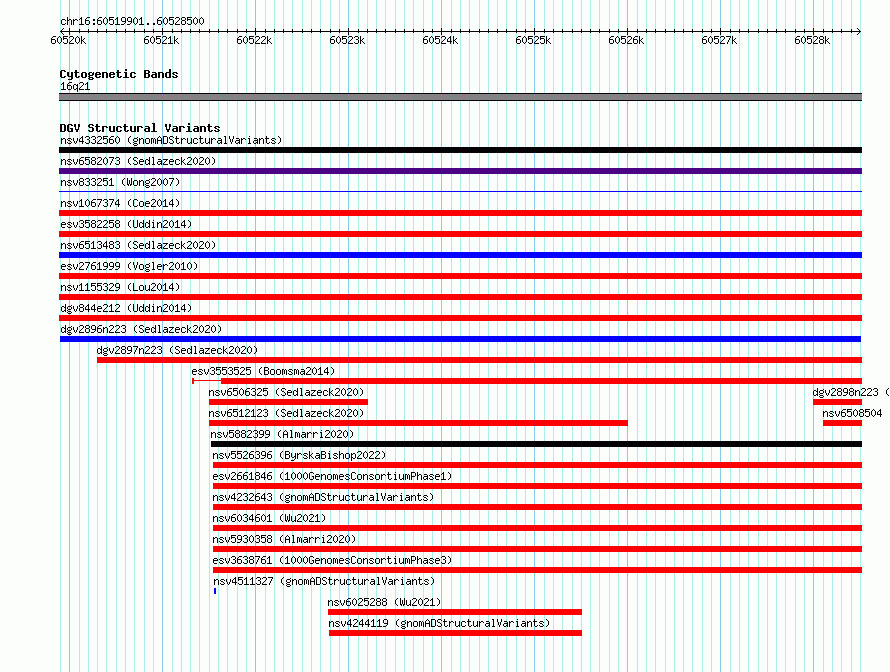Open nsv5526396 (ByrskaBishop2022) label
Viewport: 890px width, 672px height.
[x=299, y=455]
